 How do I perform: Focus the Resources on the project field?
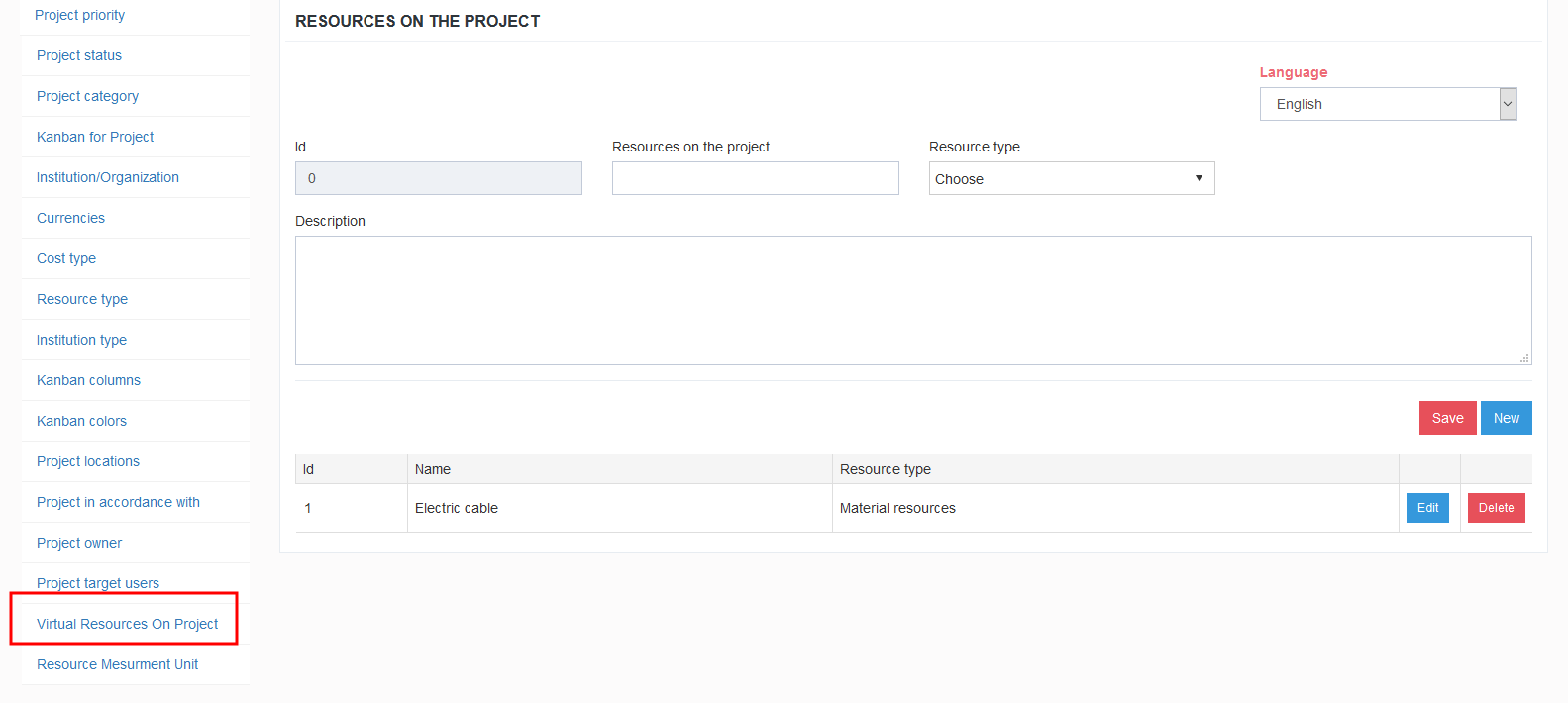(x=756, y=178)
